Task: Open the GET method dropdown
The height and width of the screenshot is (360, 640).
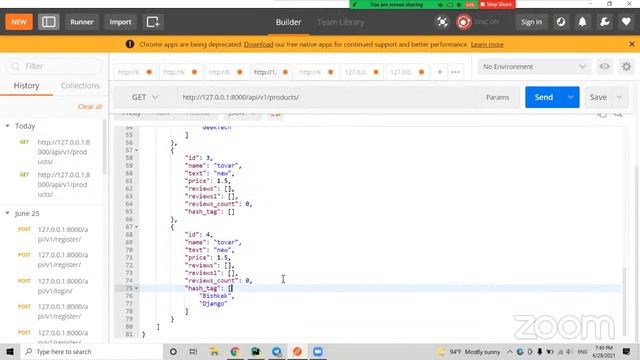Action: [144, 97]
